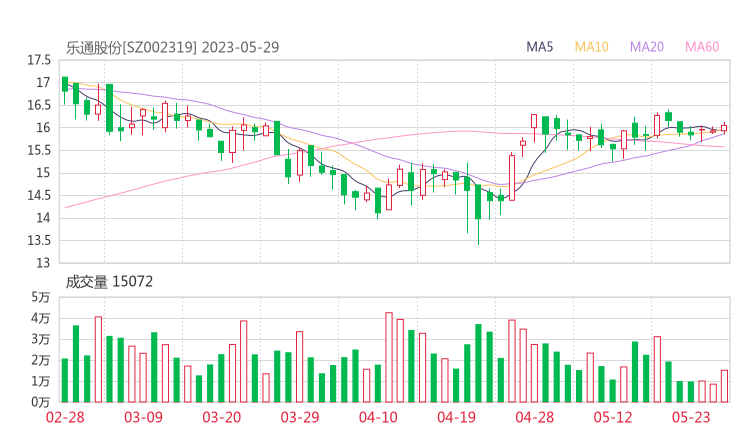Screen dimensions: 740x440
Task: Click the 05-23 date axis label
Action: pos(691,417)
